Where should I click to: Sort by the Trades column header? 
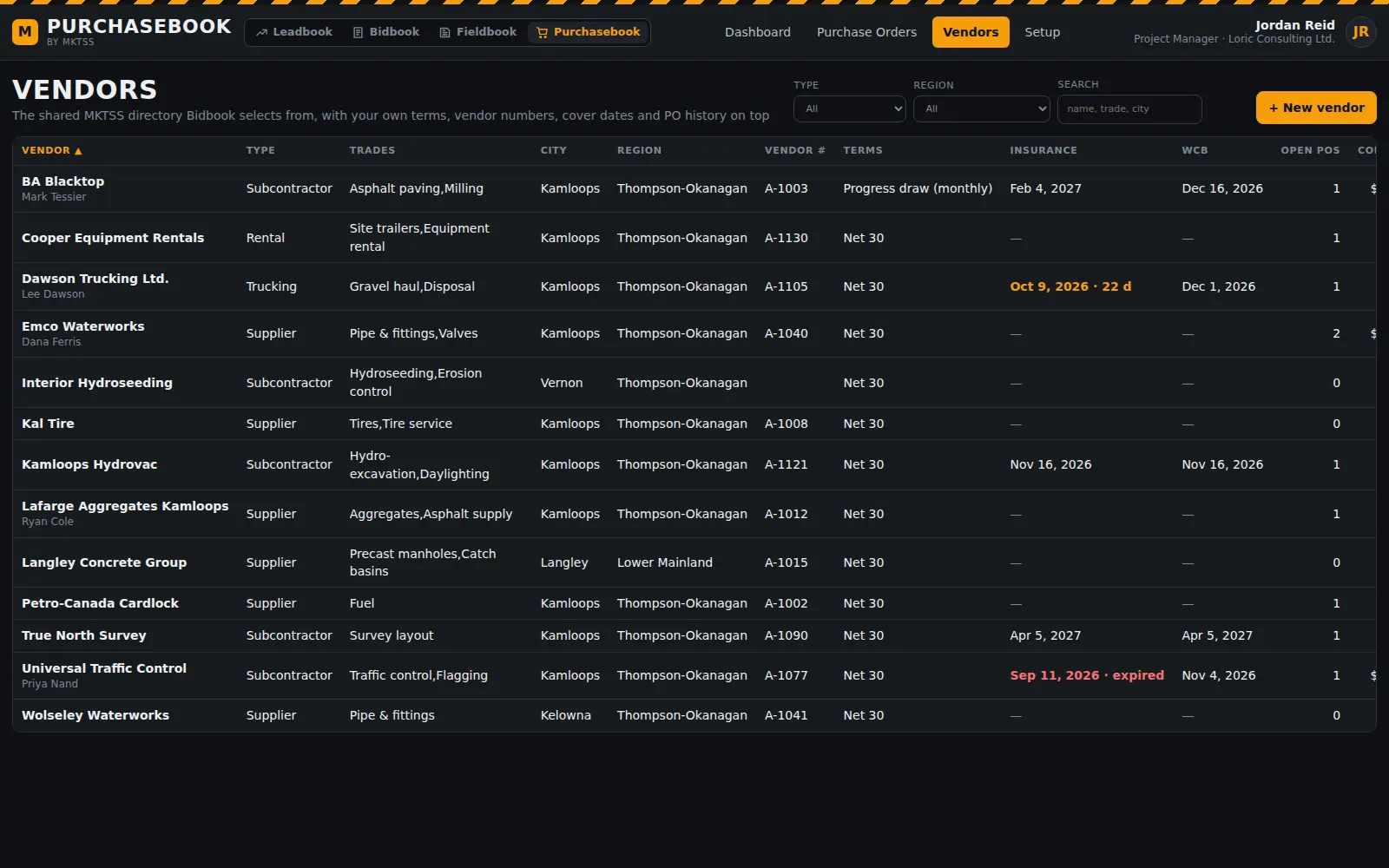372,150
